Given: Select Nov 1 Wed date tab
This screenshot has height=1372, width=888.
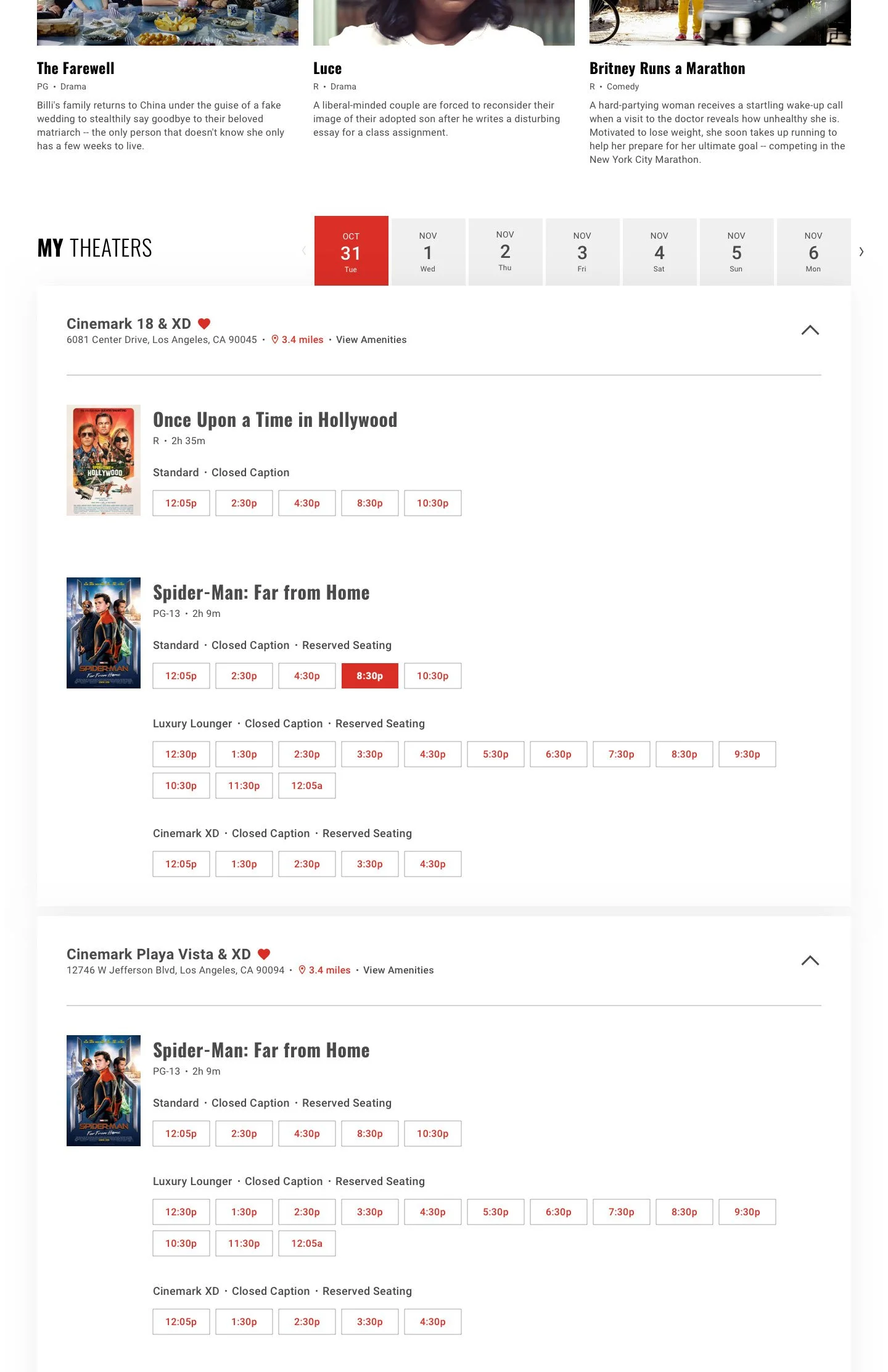Looking at the screenshot, I should pos(429,252).
